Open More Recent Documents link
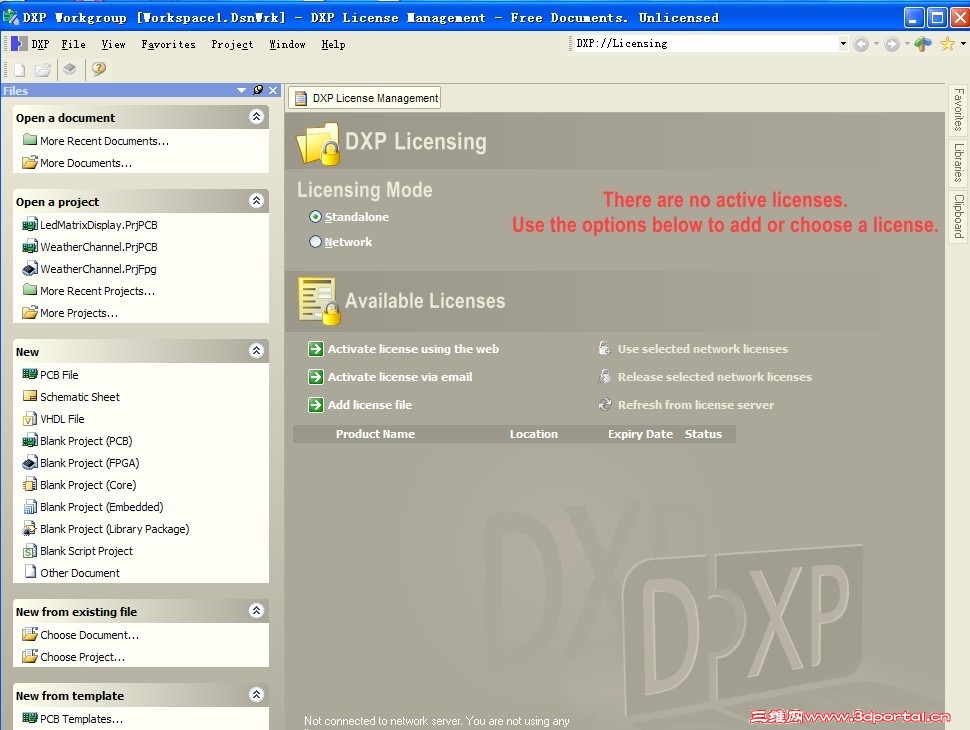Viewport: 970px width, 730px height. 104,141
